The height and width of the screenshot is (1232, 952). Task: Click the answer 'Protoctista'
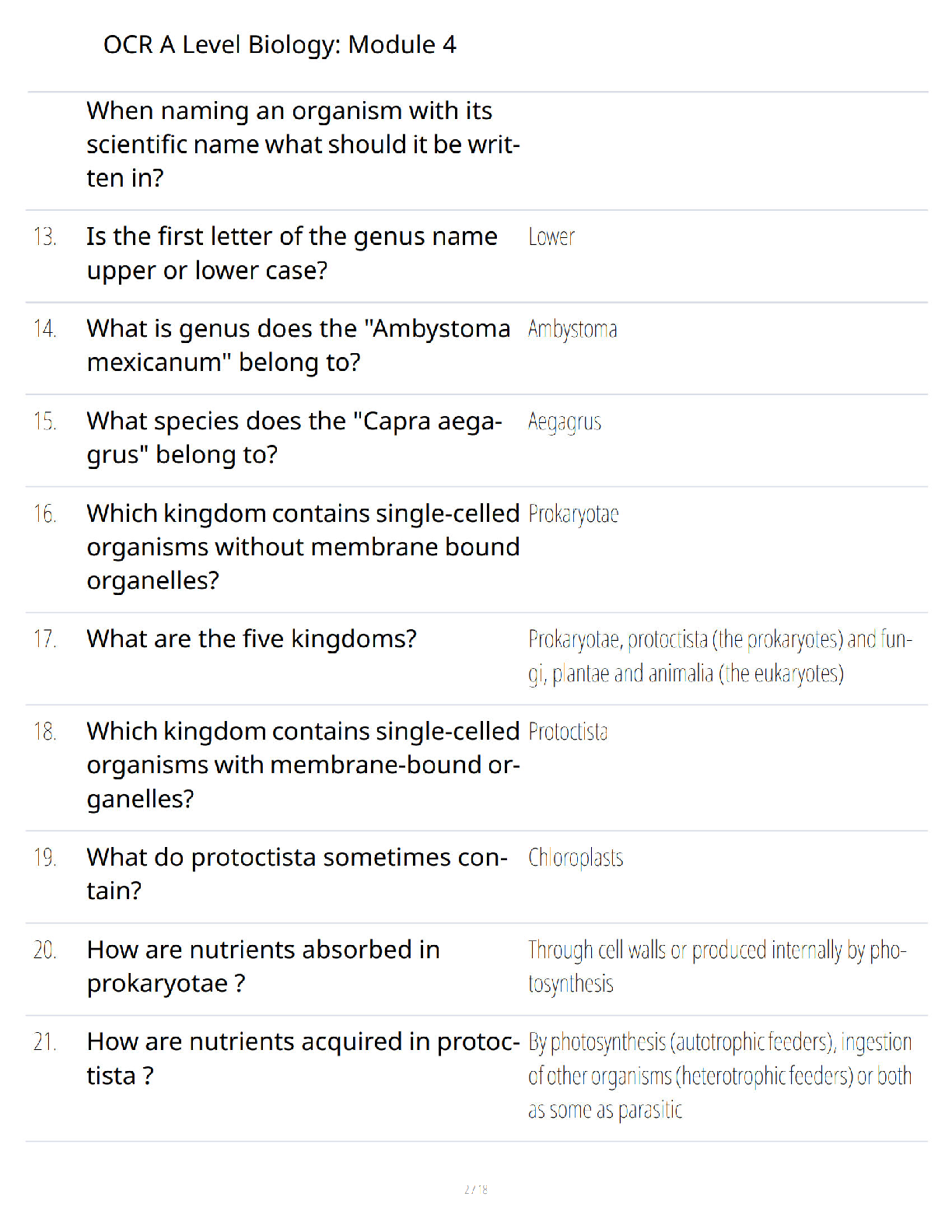568,732
